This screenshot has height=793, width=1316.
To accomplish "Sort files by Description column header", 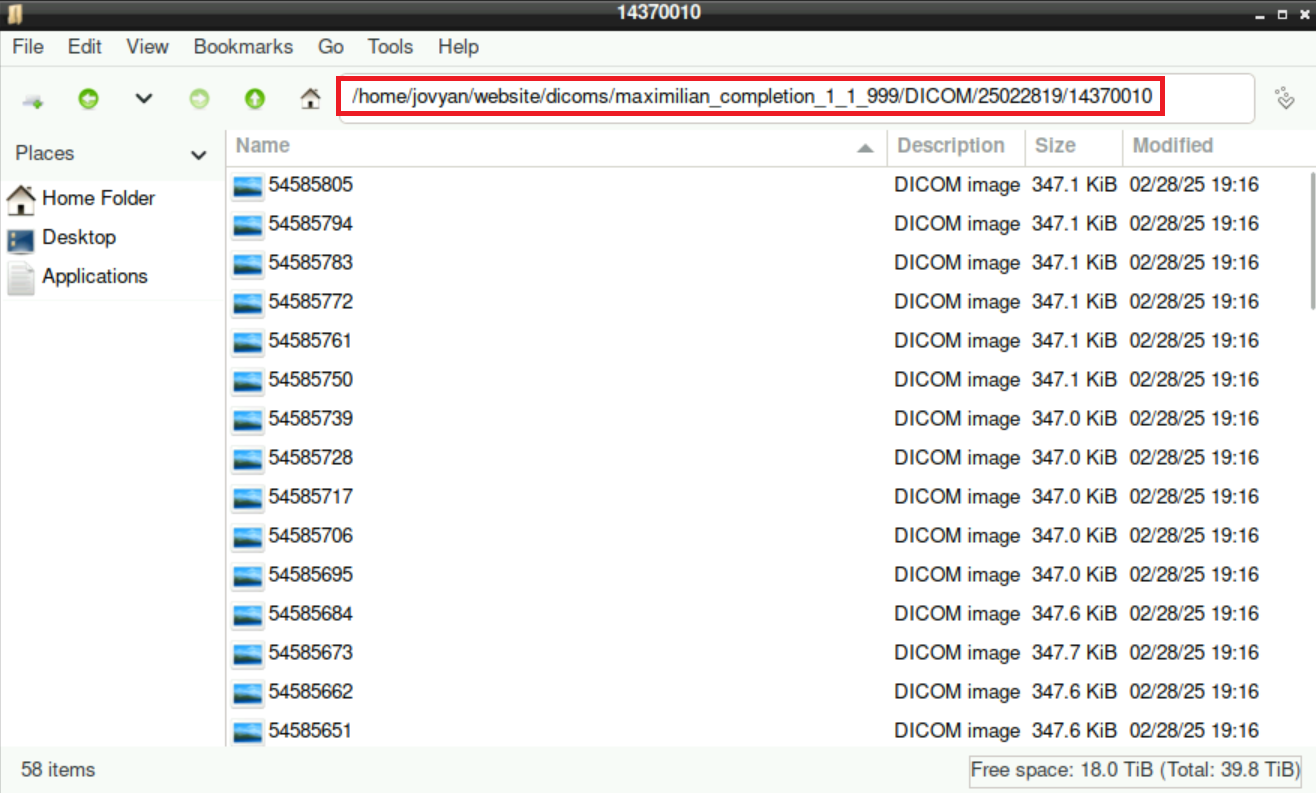I will (x=956, y=146).
